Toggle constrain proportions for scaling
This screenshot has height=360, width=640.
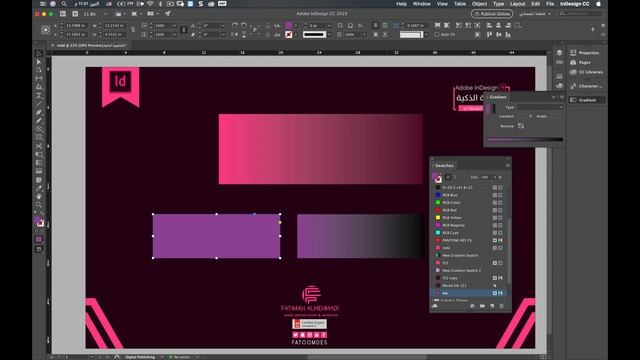(183, 30)
